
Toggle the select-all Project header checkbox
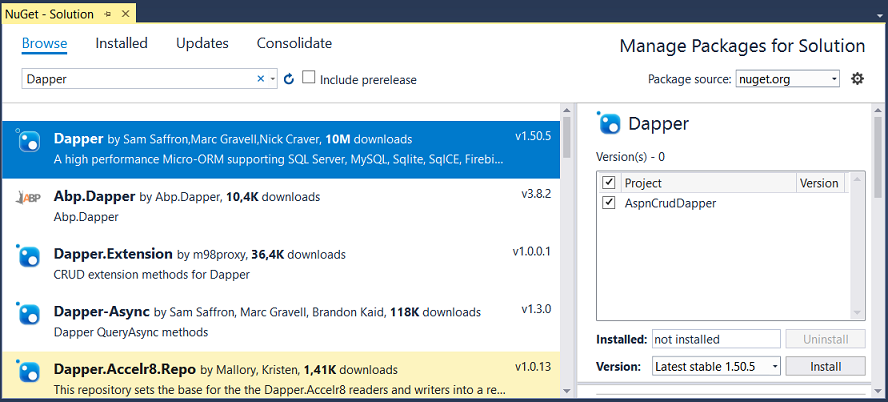coord(609,182)
